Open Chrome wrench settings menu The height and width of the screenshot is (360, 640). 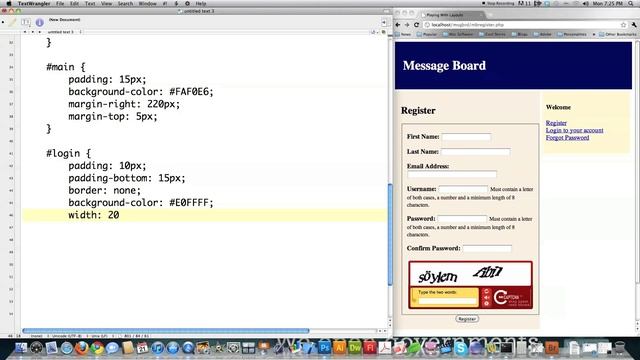[x=634, y=25]
